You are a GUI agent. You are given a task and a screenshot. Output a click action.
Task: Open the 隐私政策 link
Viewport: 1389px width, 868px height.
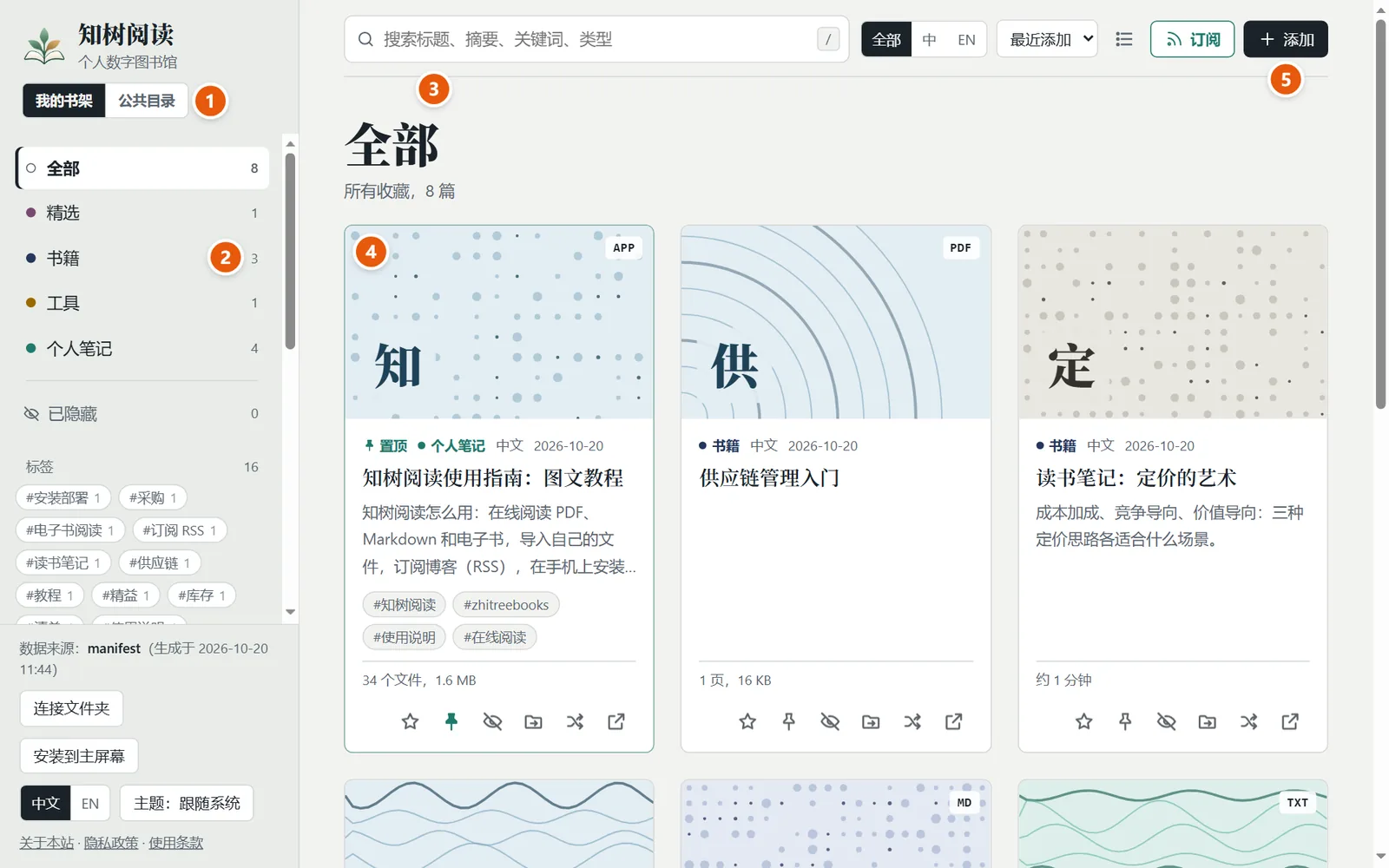[x=111, y=843]
